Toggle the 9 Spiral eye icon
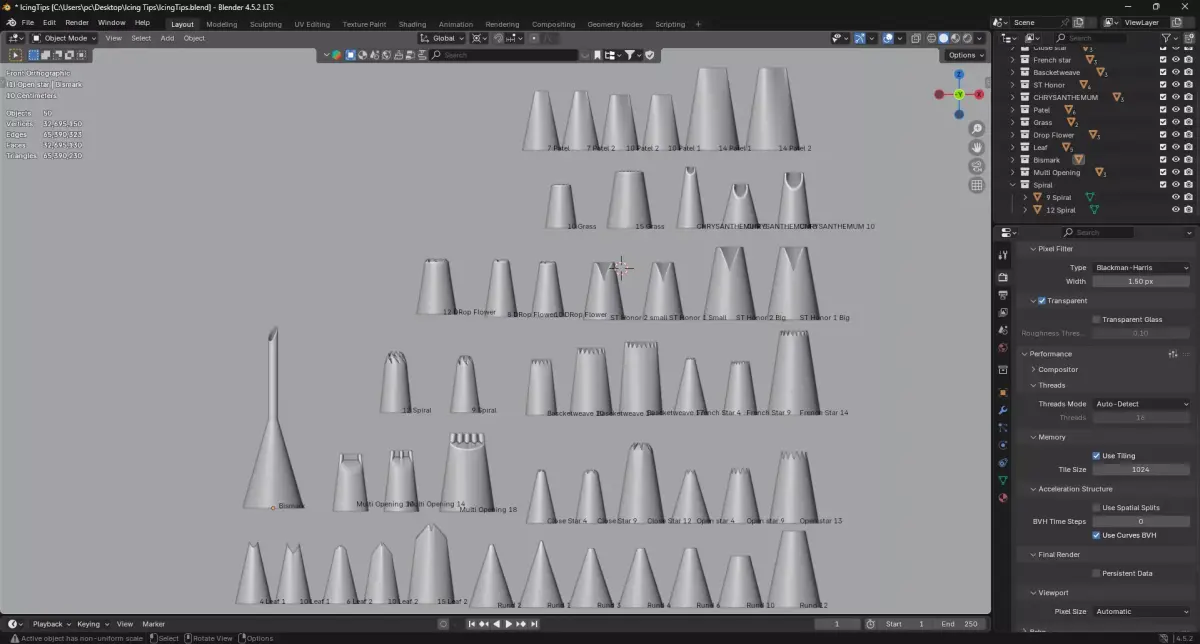1200x644 pixels. point(1176,197)
